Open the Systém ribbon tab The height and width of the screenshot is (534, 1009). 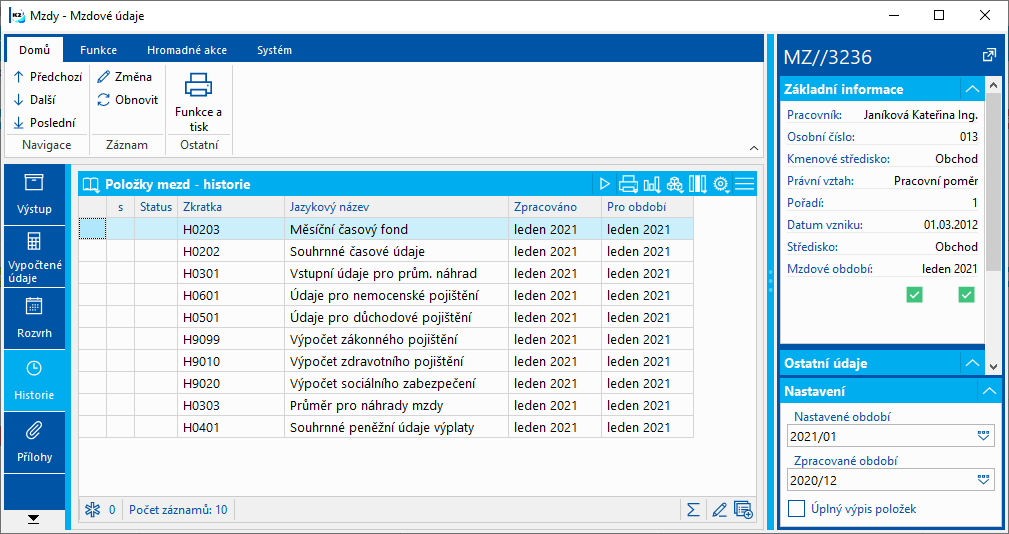pyautogui.click(x=274, y=50)
